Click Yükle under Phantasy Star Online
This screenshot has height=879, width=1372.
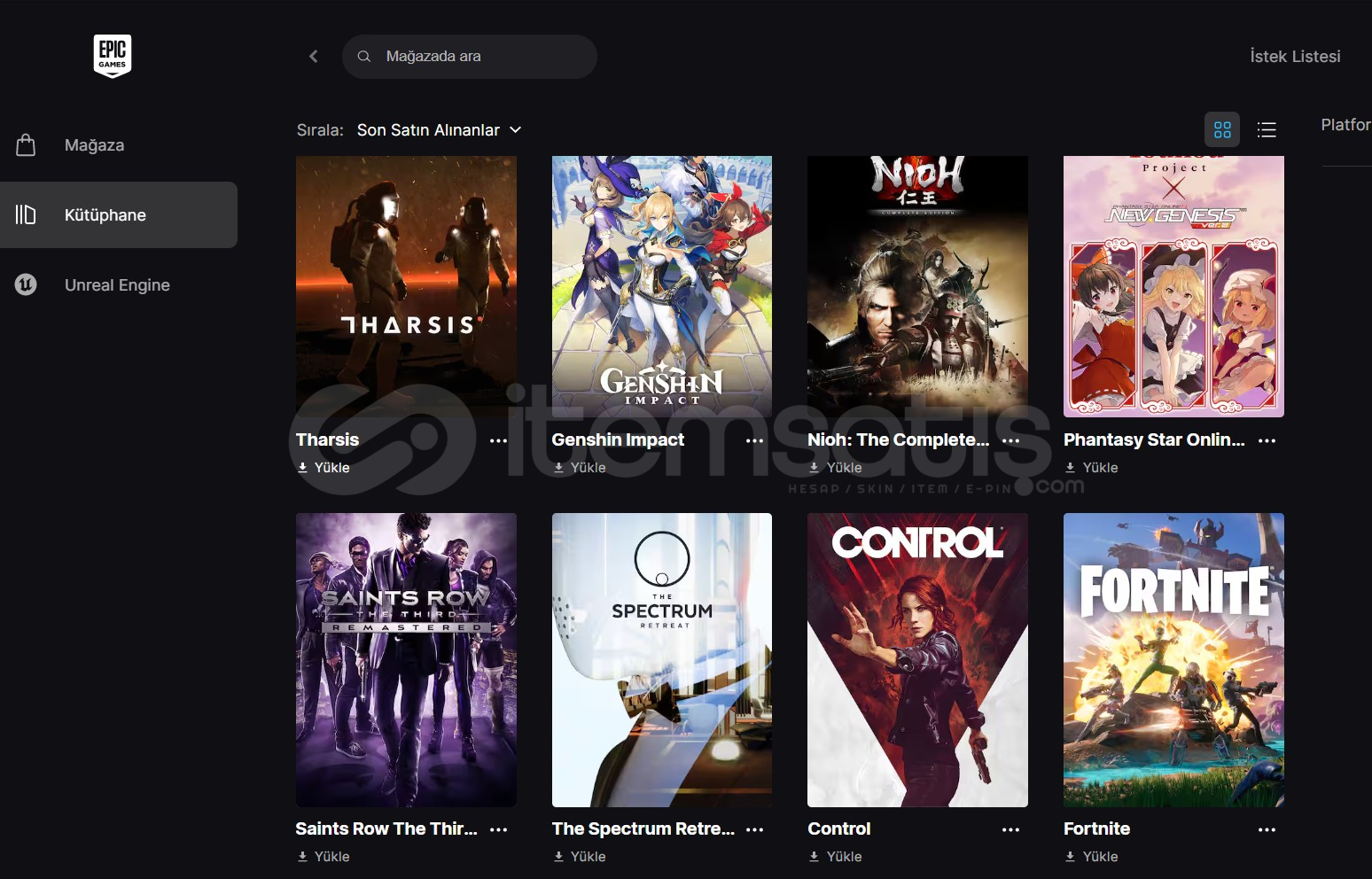[x=1092, y=467]
